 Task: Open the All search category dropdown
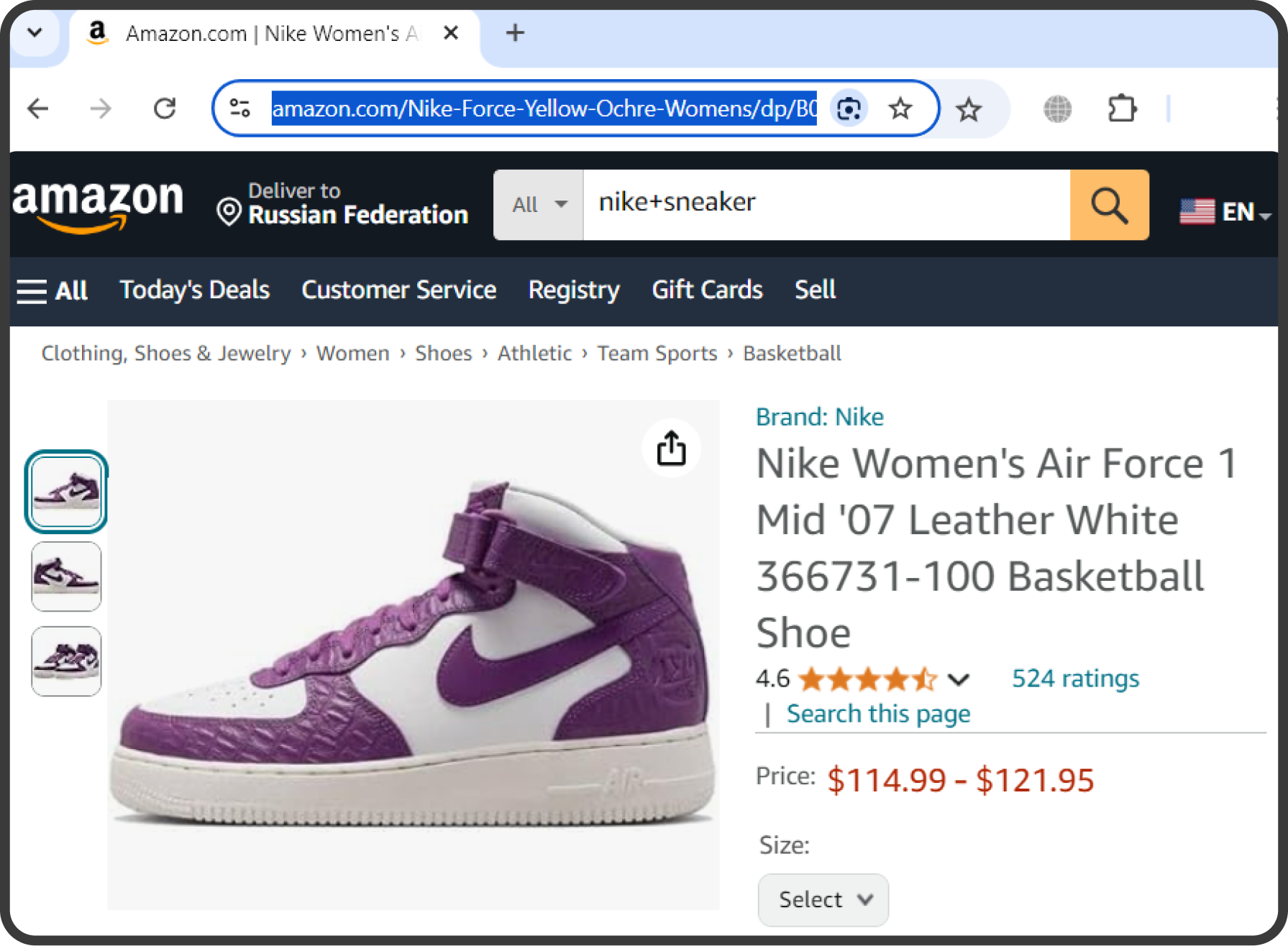(x=539, y=205)
